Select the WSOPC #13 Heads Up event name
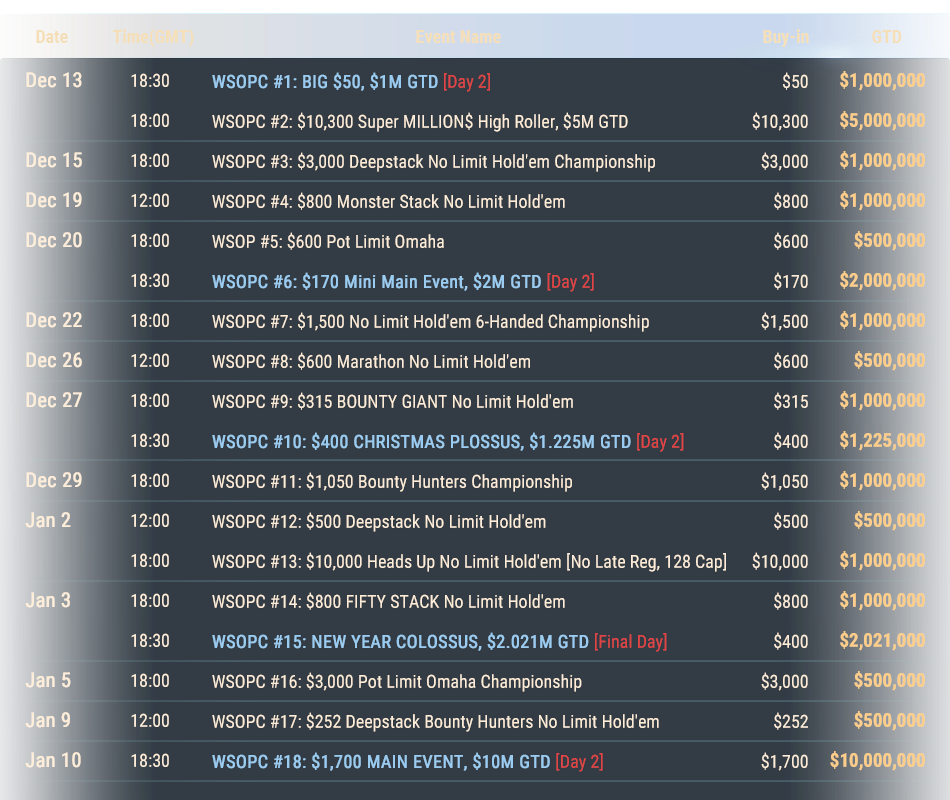950x800 pixels. tap(469, 561)
